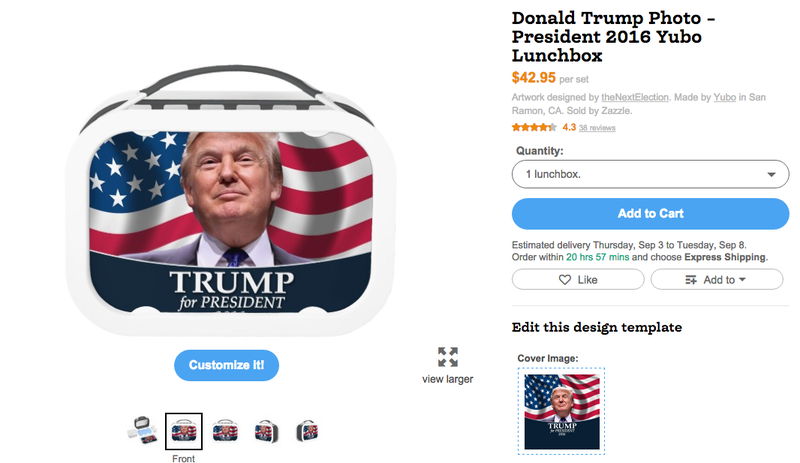Click the view larger text label
The height and width of the screenshot is (463, 800).
(x=447, y=379)
